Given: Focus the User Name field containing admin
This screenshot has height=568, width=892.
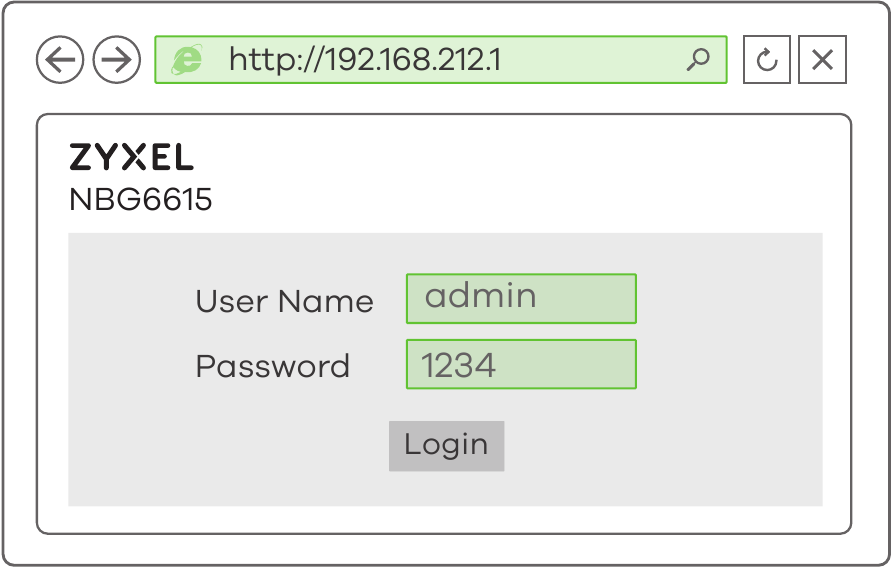Looking at the screenshot, I should tap(521, 299).
